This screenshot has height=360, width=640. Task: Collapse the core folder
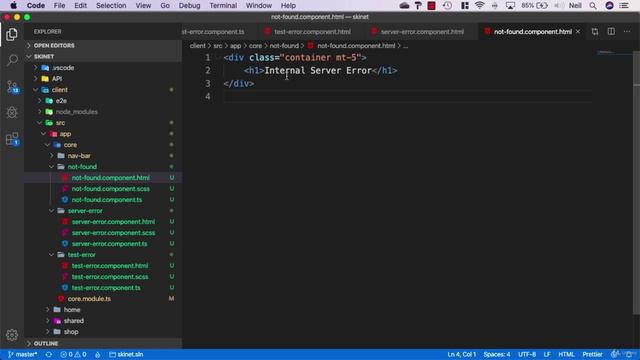click(x=103, y=145)
